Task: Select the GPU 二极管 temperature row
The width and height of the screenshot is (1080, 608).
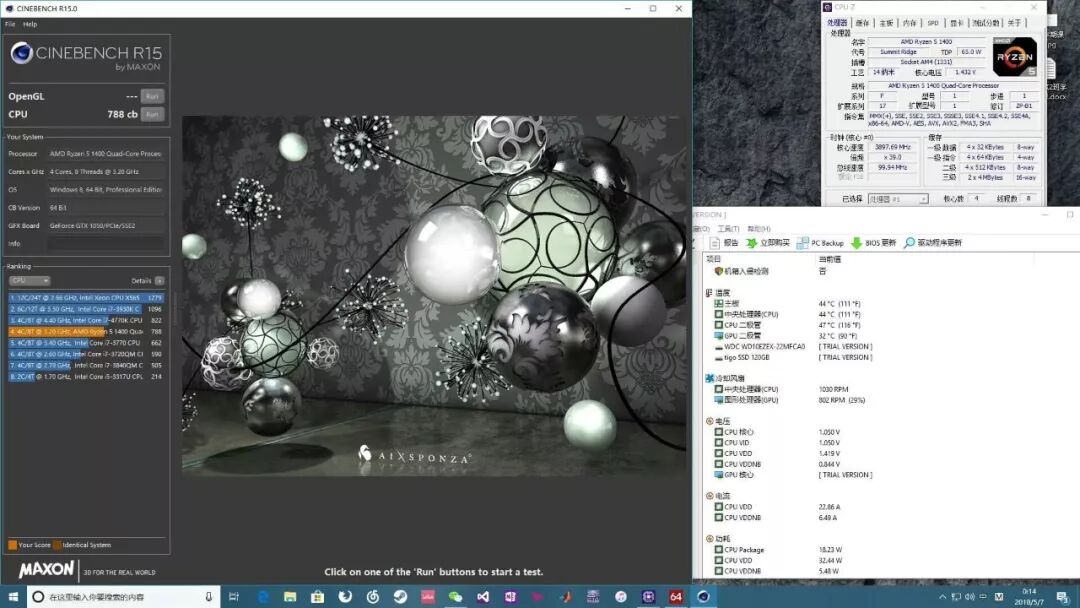Action: pos(789,336)
